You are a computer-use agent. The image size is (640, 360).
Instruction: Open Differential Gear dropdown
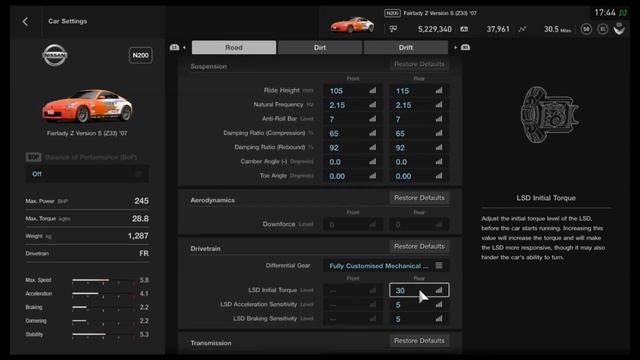(x=386, y=266)
